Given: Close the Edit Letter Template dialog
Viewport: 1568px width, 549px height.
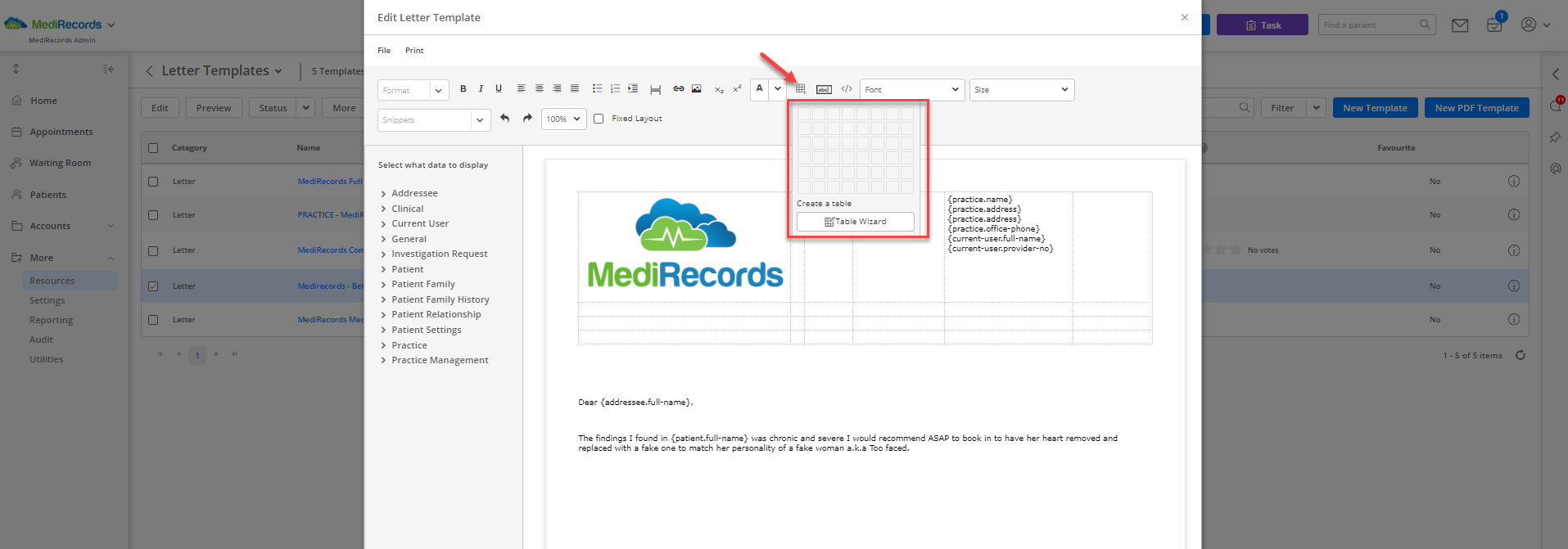Looking at the screenshot, I should pos(1184,17).
